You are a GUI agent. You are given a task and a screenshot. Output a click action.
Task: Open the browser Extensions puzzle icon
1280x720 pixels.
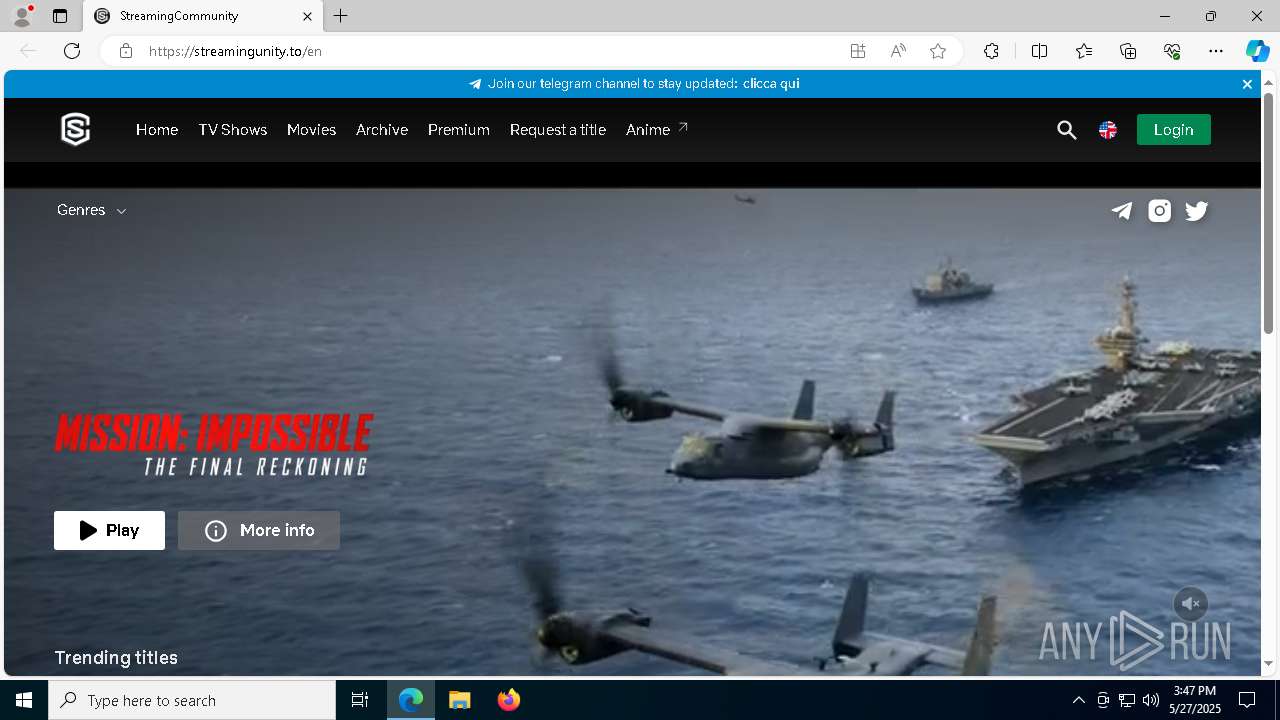click(991, 51)
